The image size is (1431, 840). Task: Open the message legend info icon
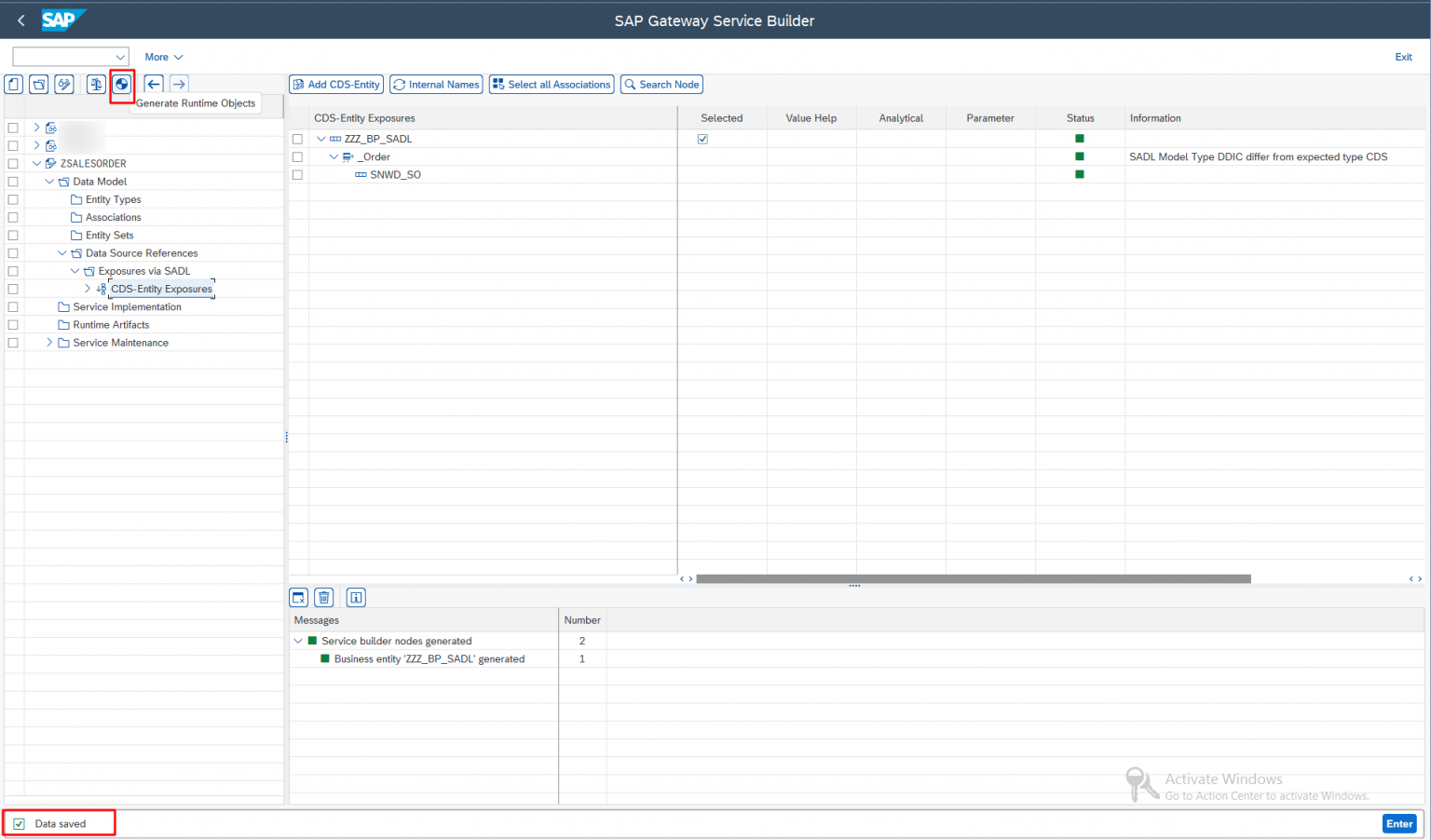355,597
